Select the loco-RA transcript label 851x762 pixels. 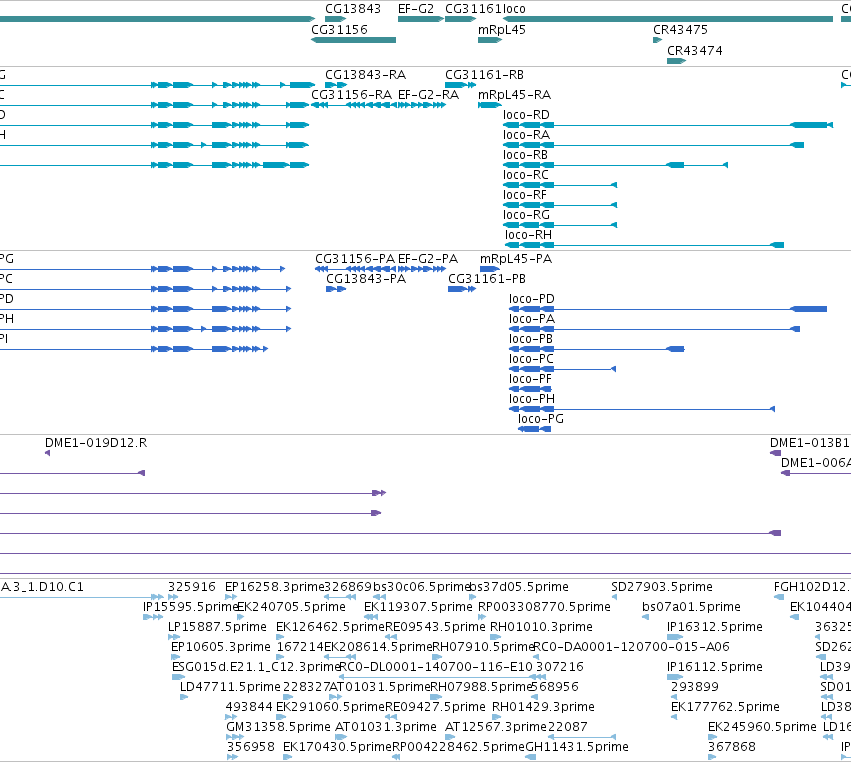click(x=526, y=135)
